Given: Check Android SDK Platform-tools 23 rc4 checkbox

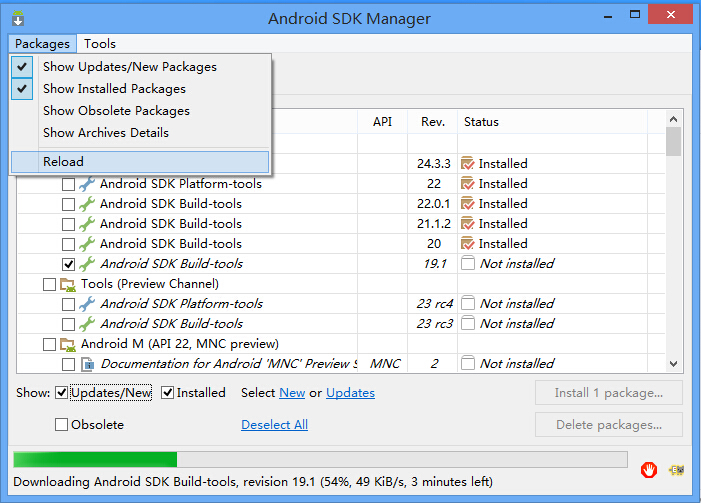Looking at the screenshot, I should tap(68, 304).
